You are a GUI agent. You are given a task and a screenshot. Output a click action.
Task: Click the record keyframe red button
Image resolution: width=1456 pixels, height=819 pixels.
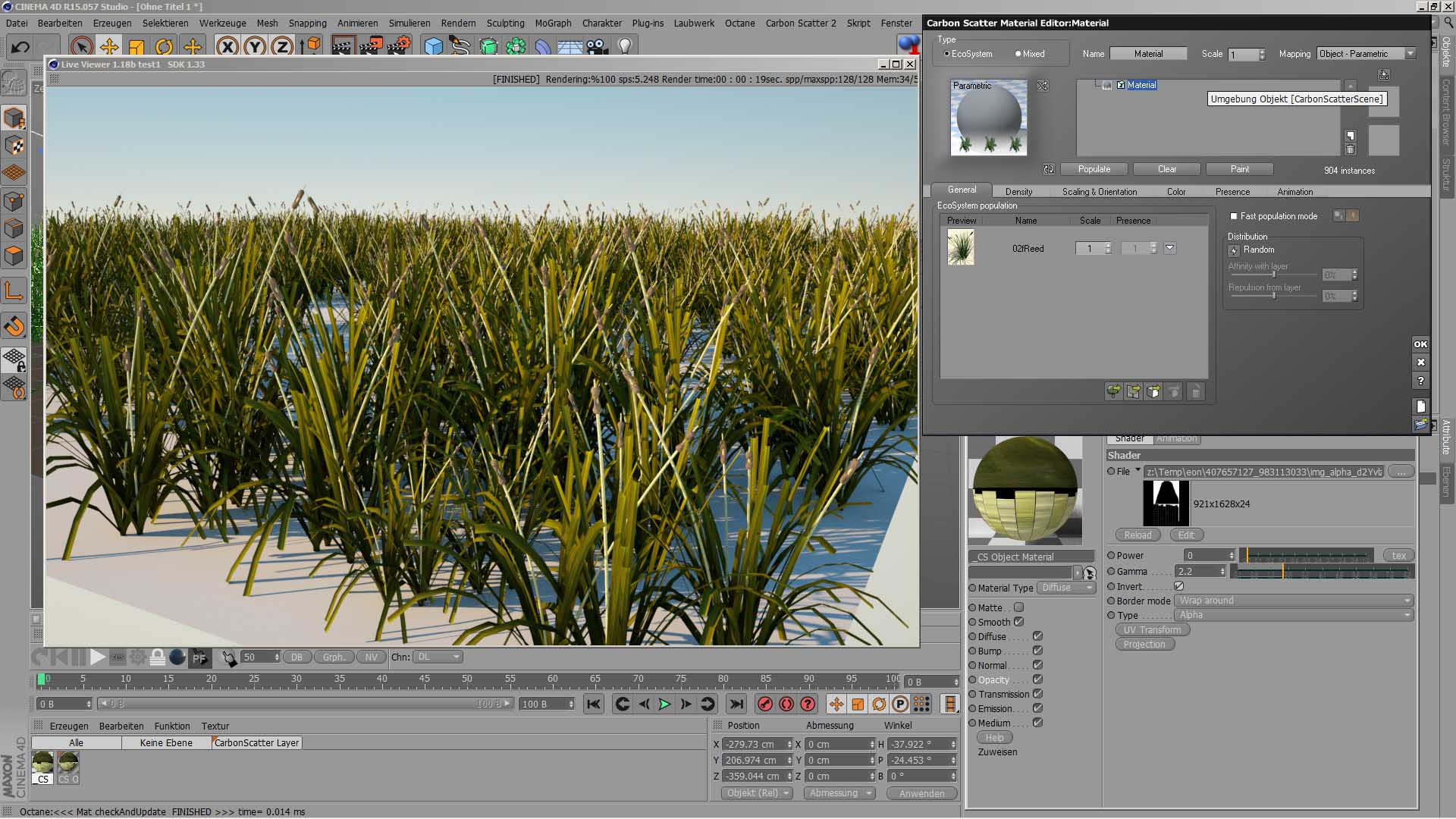coord(765,704)
